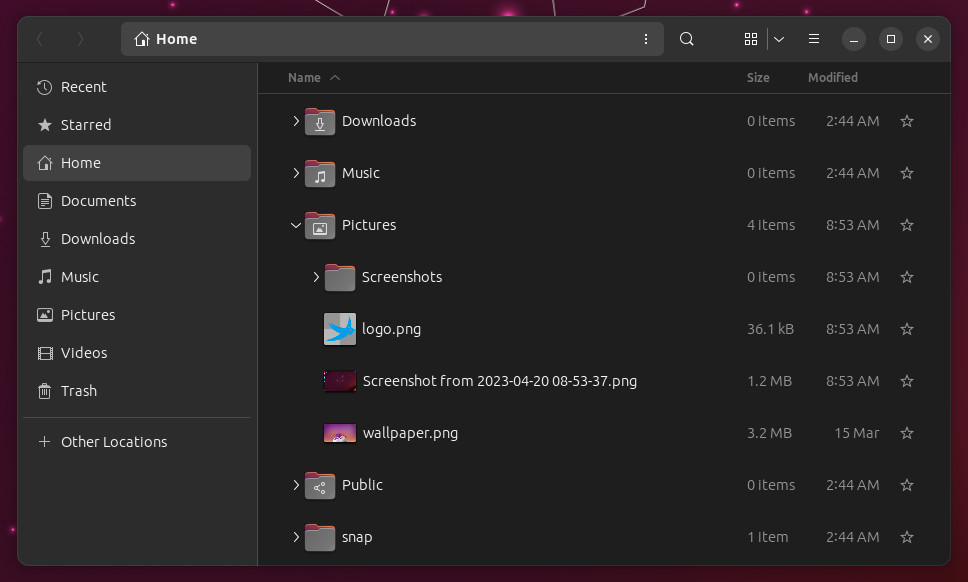Star the Screenshots folder
The height and width of the screenshot is (582, 968).
coord(906,277)
